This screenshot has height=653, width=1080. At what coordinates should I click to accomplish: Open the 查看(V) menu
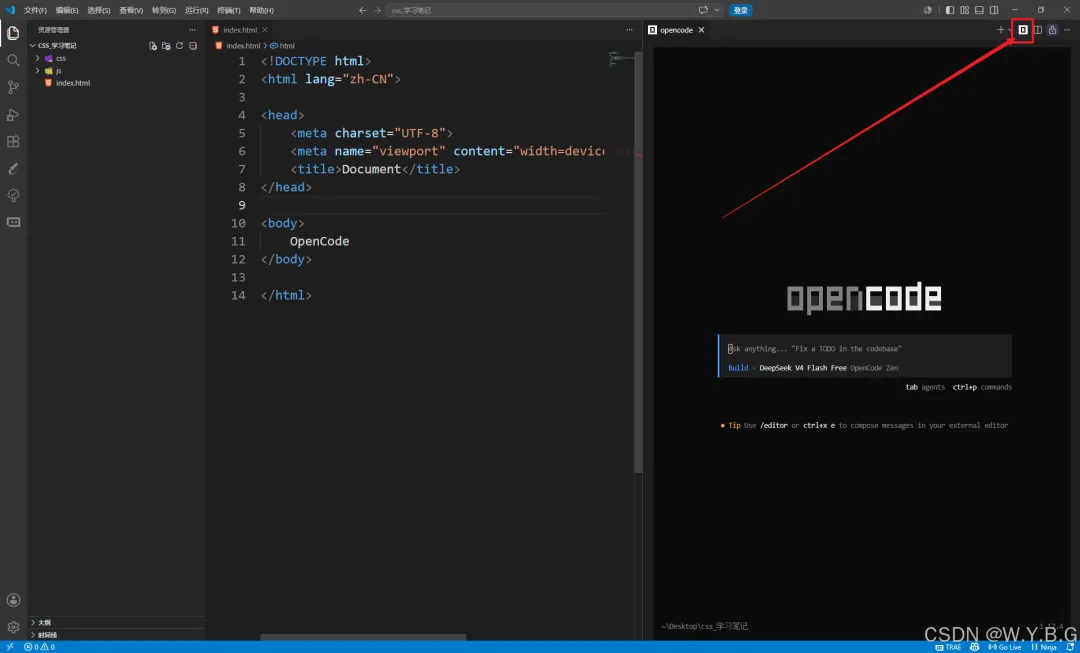(131, 10)
